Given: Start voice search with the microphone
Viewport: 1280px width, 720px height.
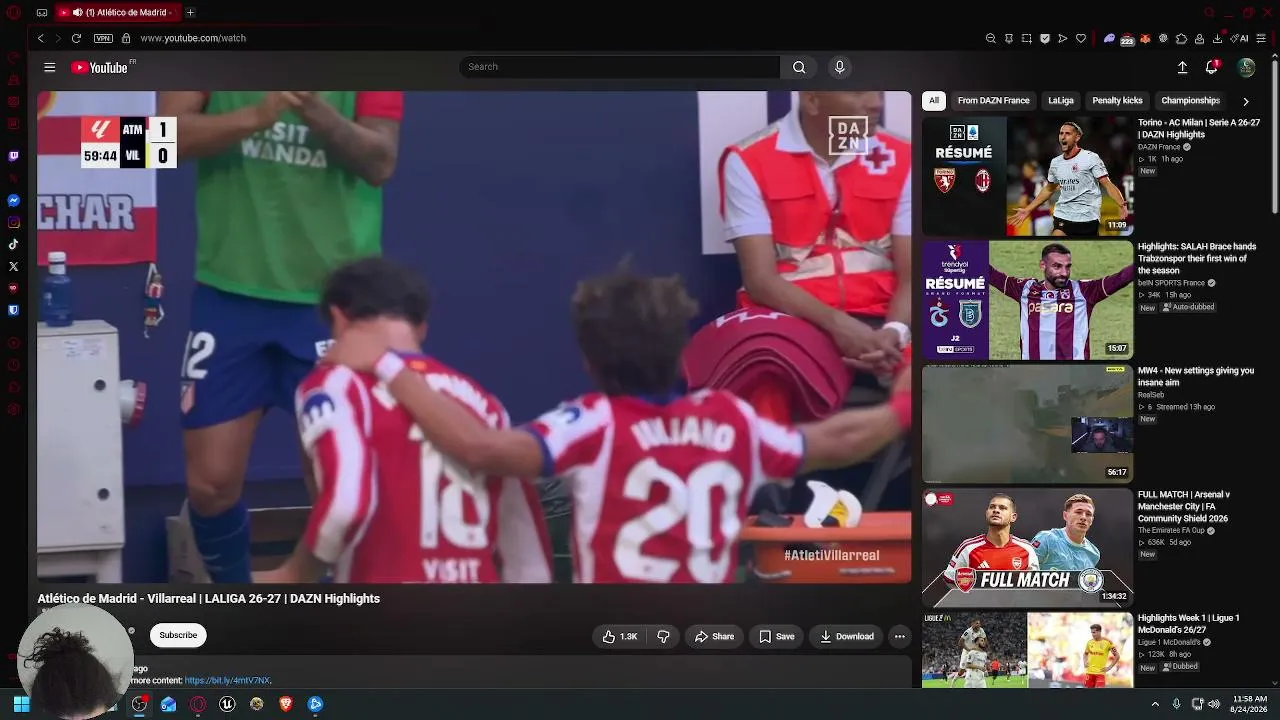Looking at the screenshot, I should (839, 67).
